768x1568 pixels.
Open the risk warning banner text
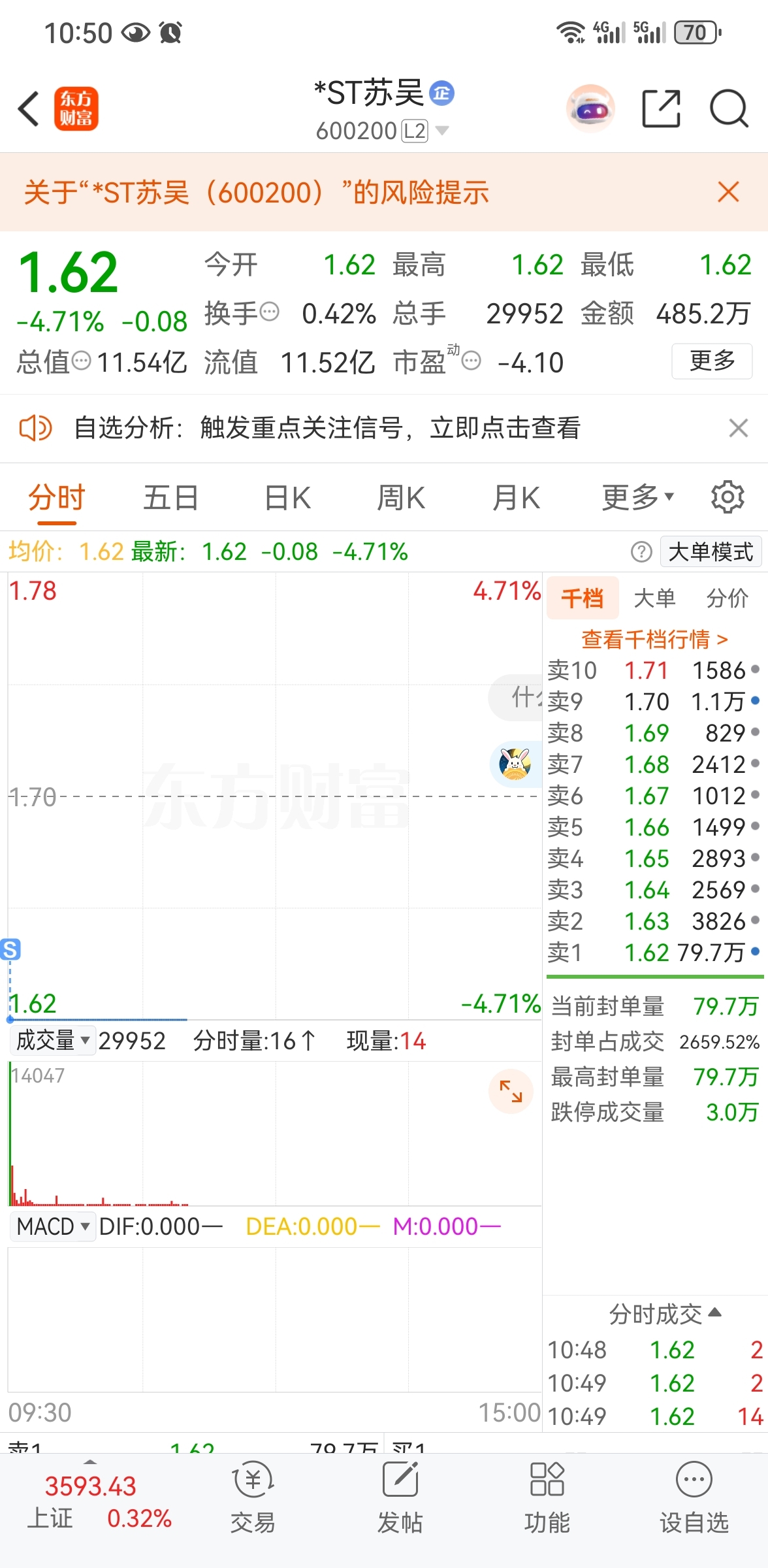click(257, 192)
